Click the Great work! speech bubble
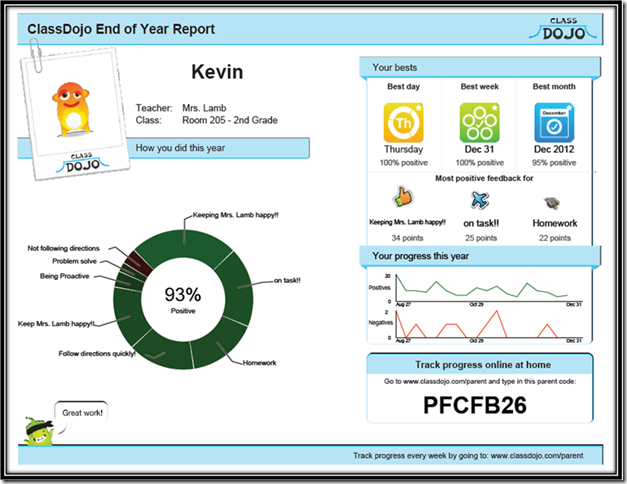 pos(82,414)
